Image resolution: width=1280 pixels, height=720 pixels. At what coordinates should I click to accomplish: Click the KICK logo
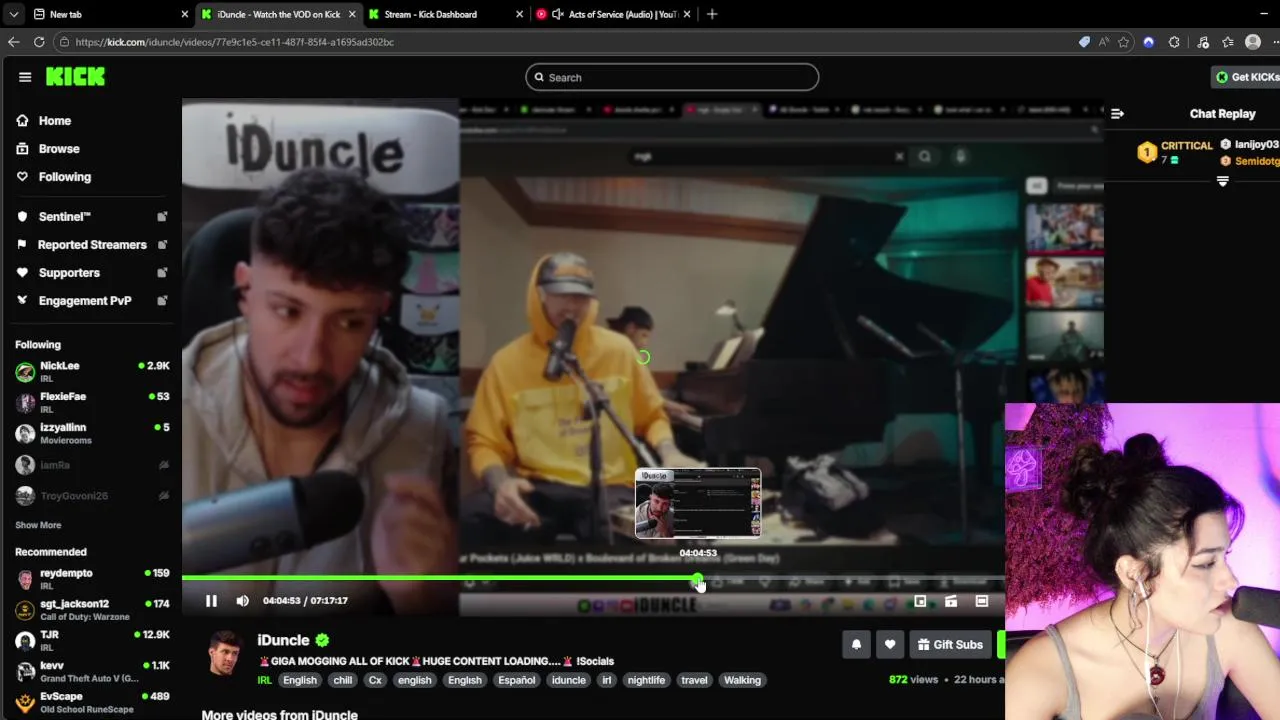(75, 77)
